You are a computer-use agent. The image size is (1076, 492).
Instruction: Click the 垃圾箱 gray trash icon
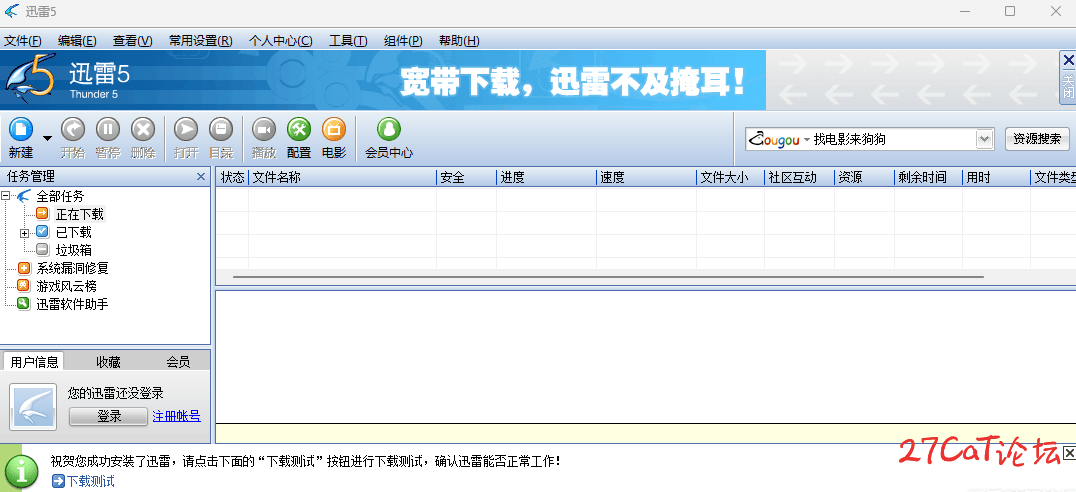(43, 250)
